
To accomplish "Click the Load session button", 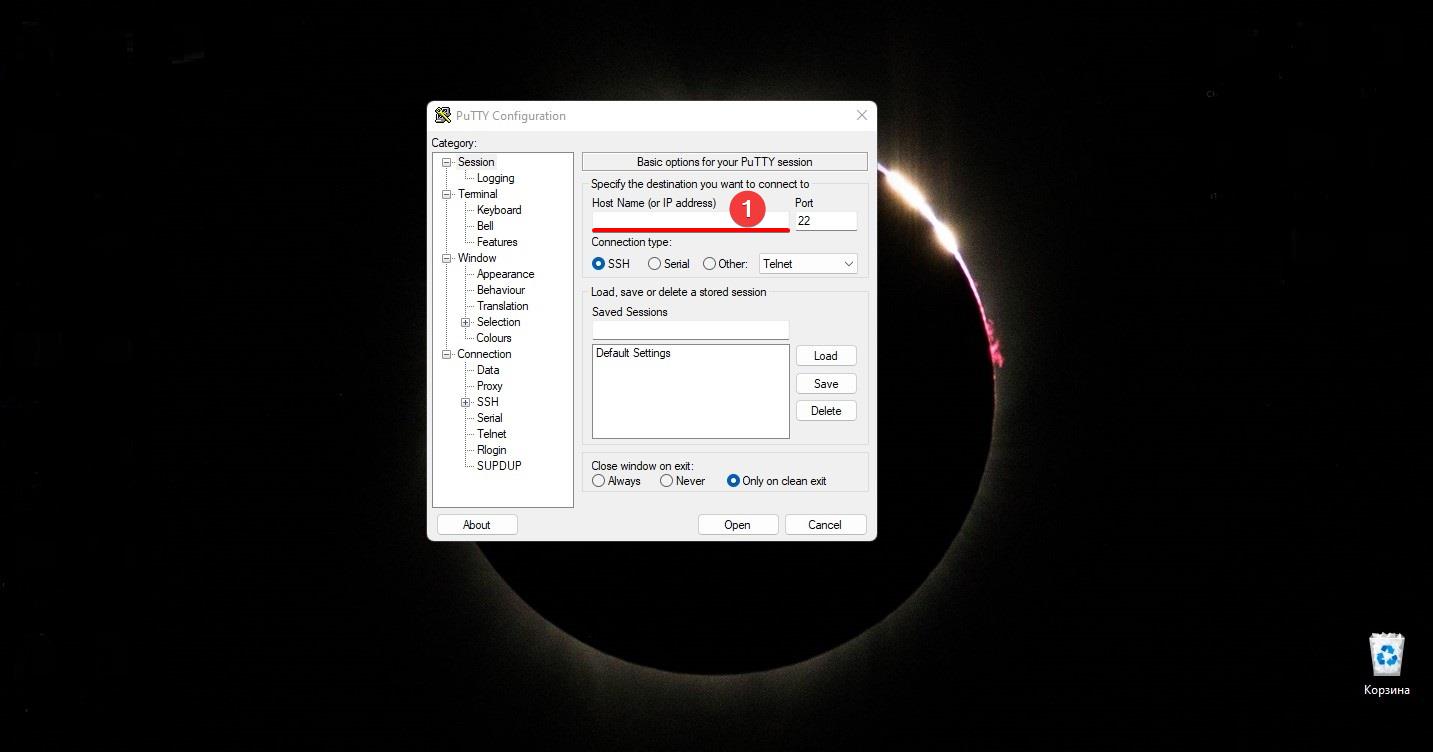I will [826, 356].
